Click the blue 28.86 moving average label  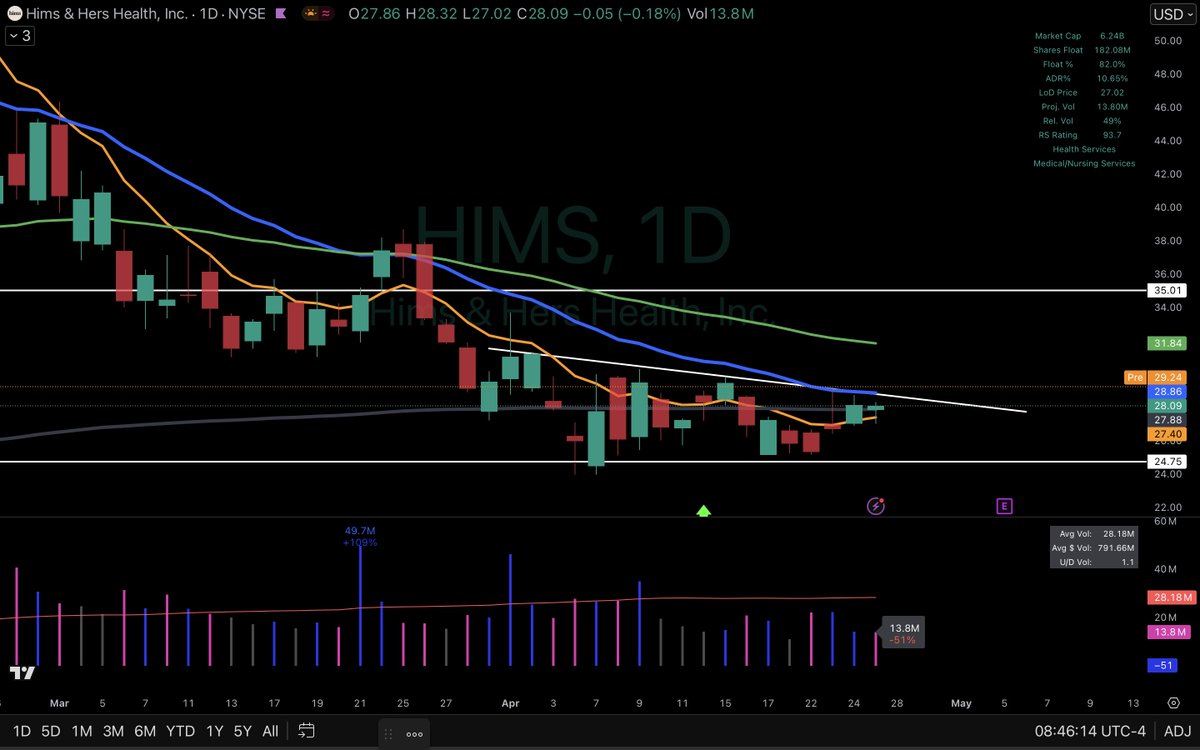coord(1167,393)
